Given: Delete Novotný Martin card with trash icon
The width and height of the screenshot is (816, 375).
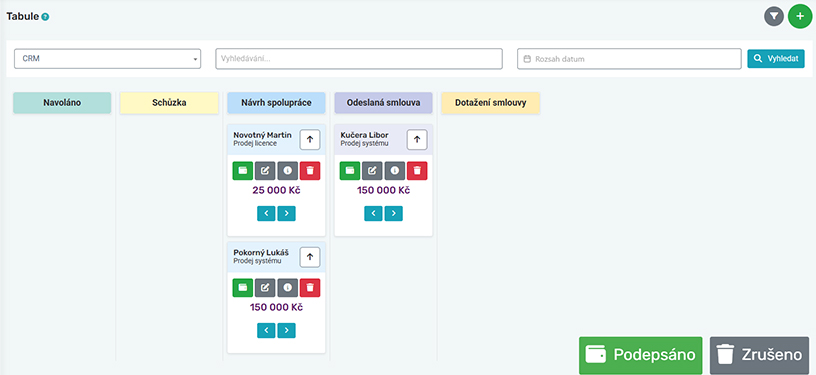Looking at the screenshot, I should point(310,171).
